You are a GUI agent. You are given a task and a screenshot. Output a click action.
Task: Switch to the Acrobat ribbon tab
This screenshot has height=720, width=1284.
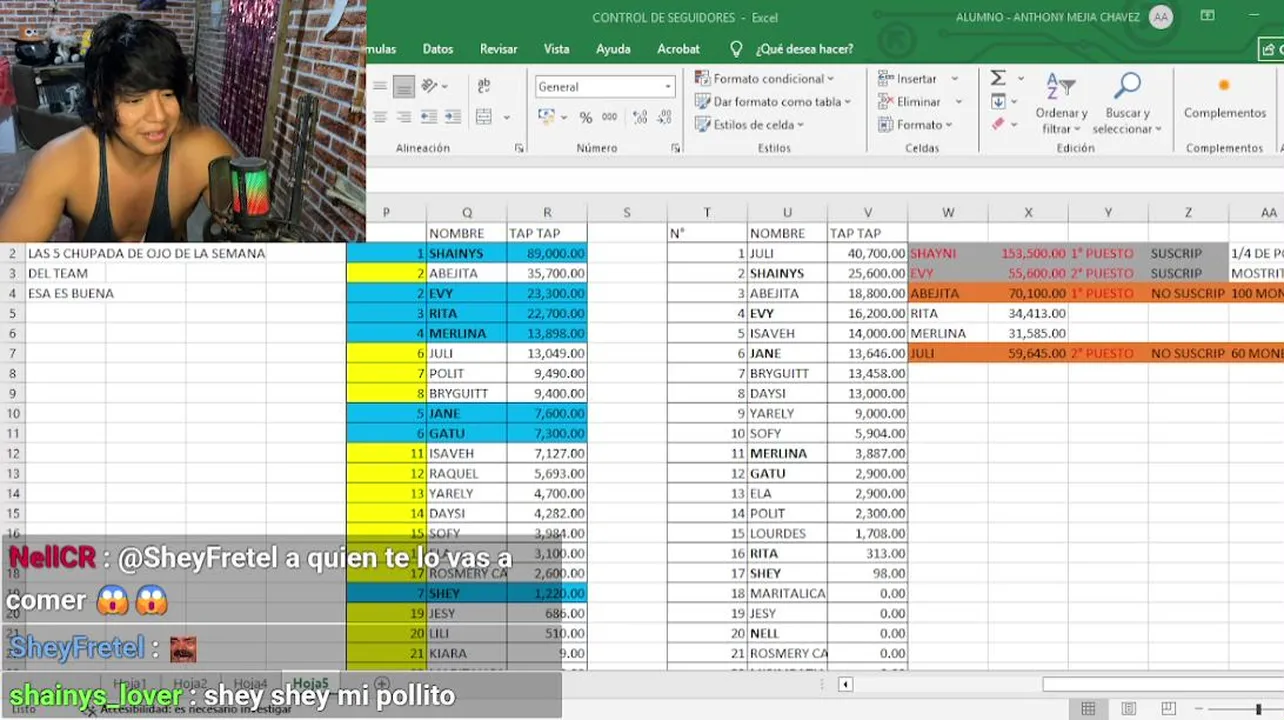click(679, 49)
